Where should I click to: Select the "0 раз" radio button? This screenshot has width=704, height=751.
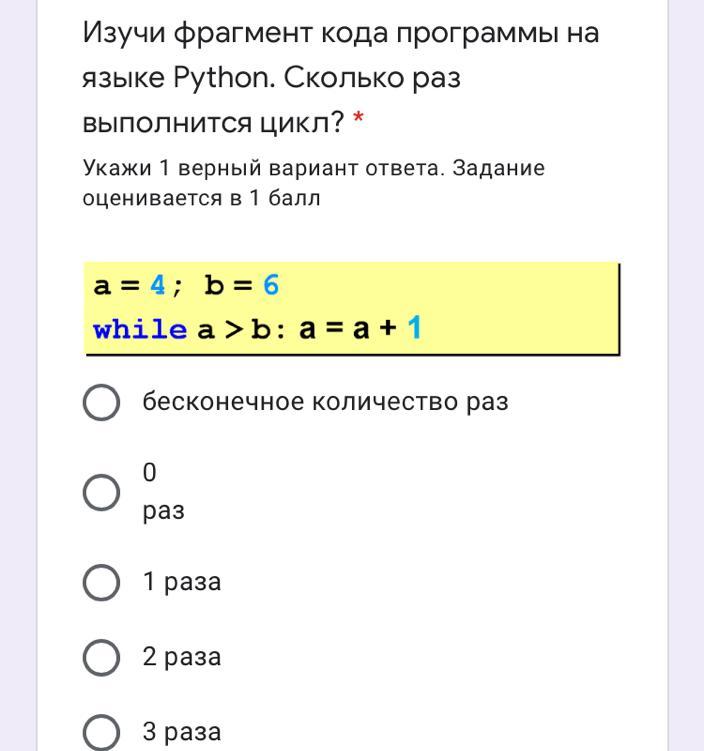pyautogui.click(x=101, y=492)
